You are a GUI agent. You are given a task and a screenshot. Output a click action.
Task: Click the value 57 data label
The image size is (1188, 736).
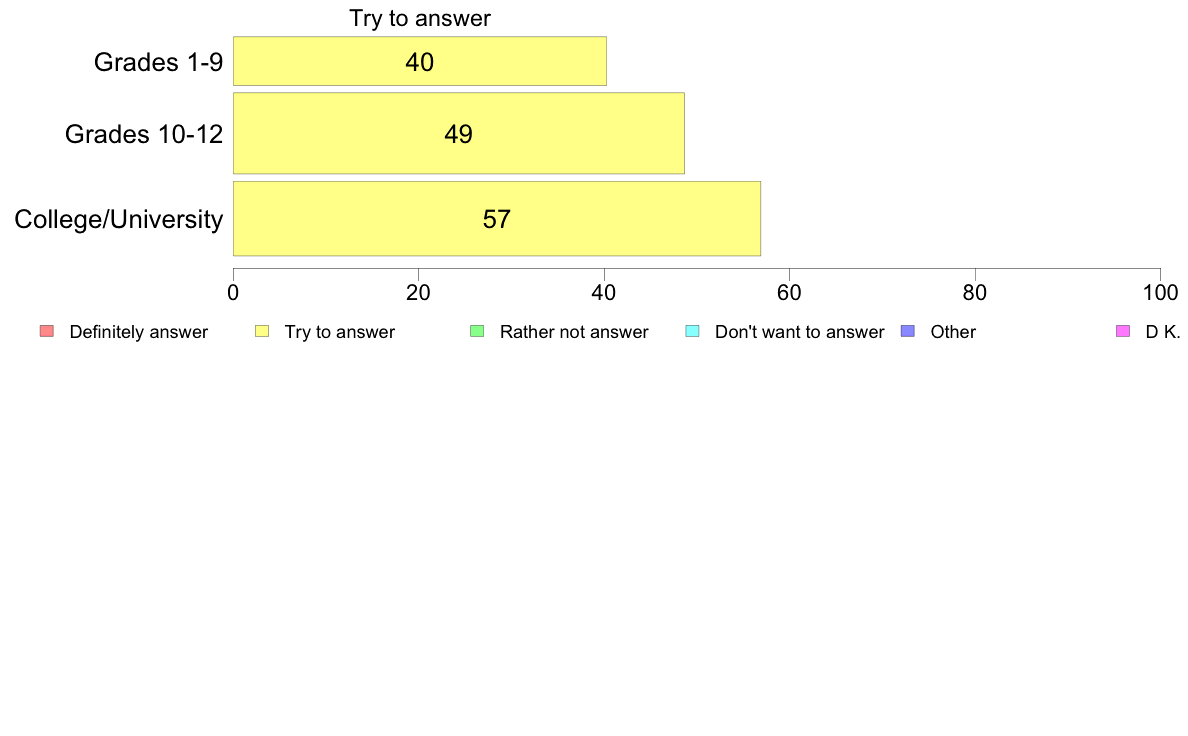pos(497,219)
